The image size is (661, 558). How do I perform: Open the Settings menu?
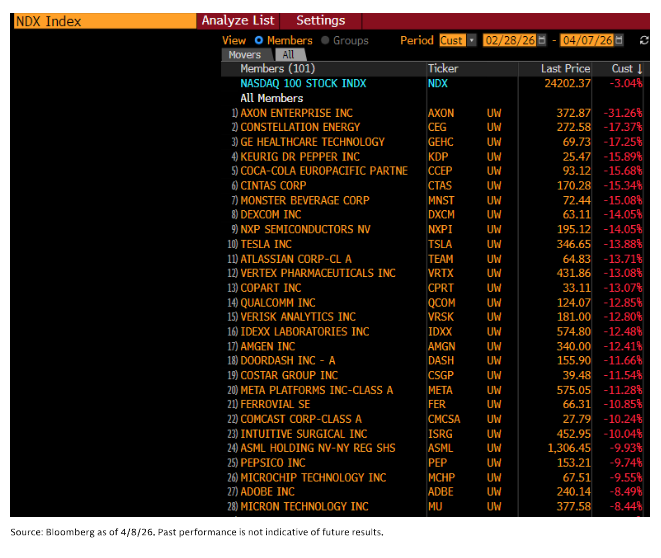(x=320, y=20)
